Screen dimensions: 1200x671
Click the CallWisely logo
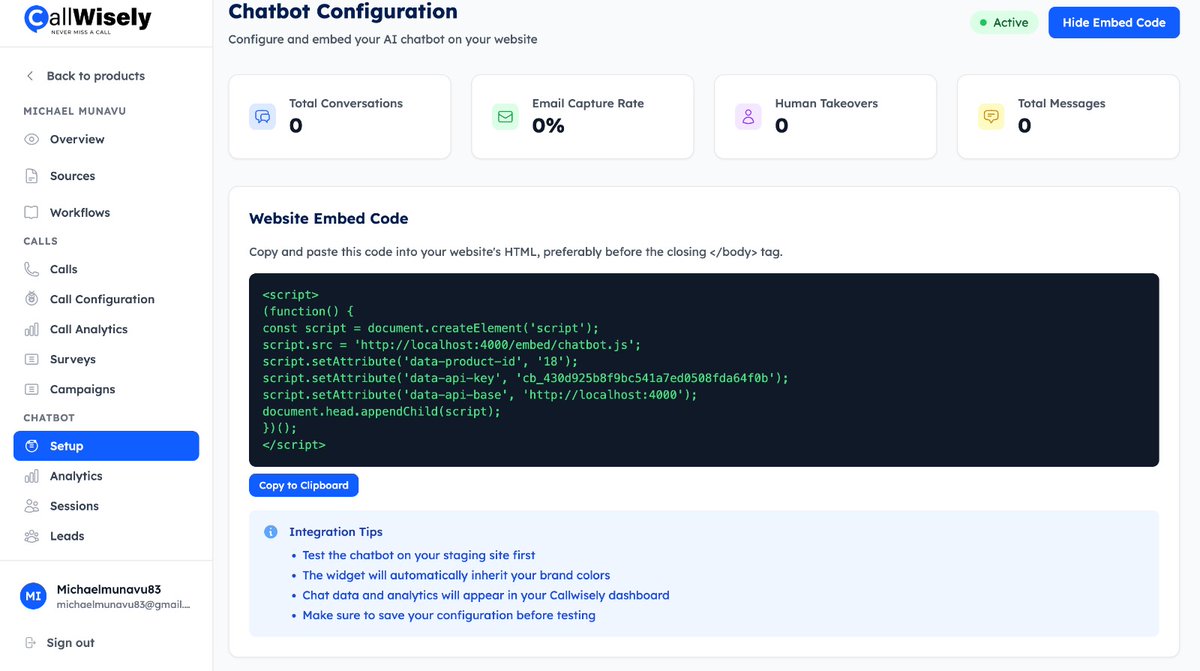tap(88, 19)
